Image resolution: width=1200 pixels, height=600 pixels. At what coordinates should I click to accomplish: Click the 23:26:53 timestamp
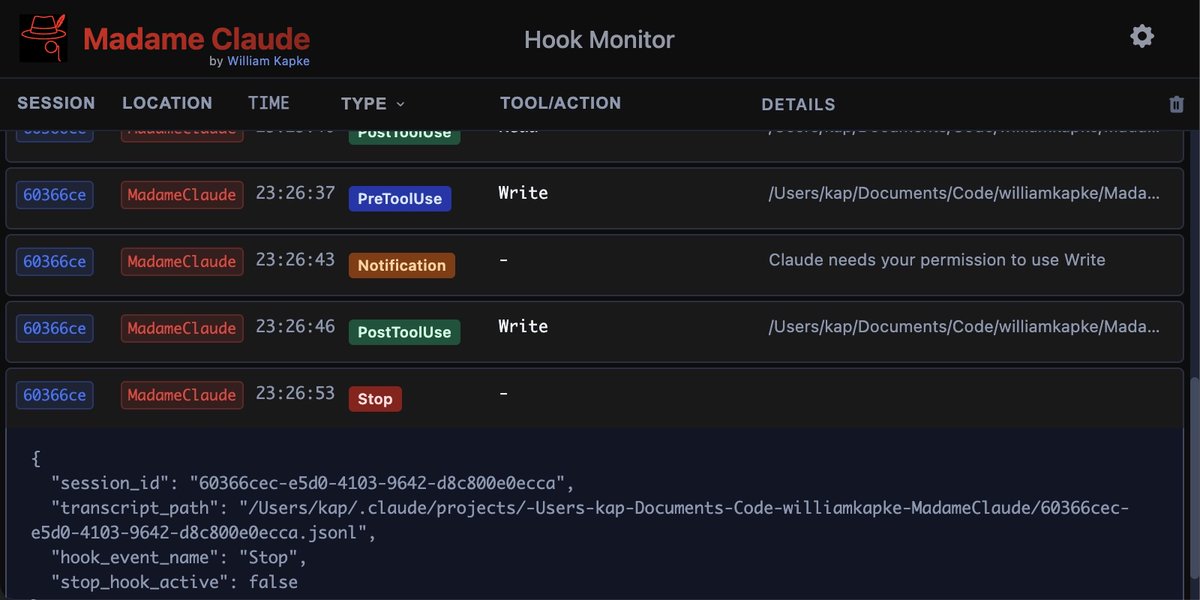click(x=295, y=393)
